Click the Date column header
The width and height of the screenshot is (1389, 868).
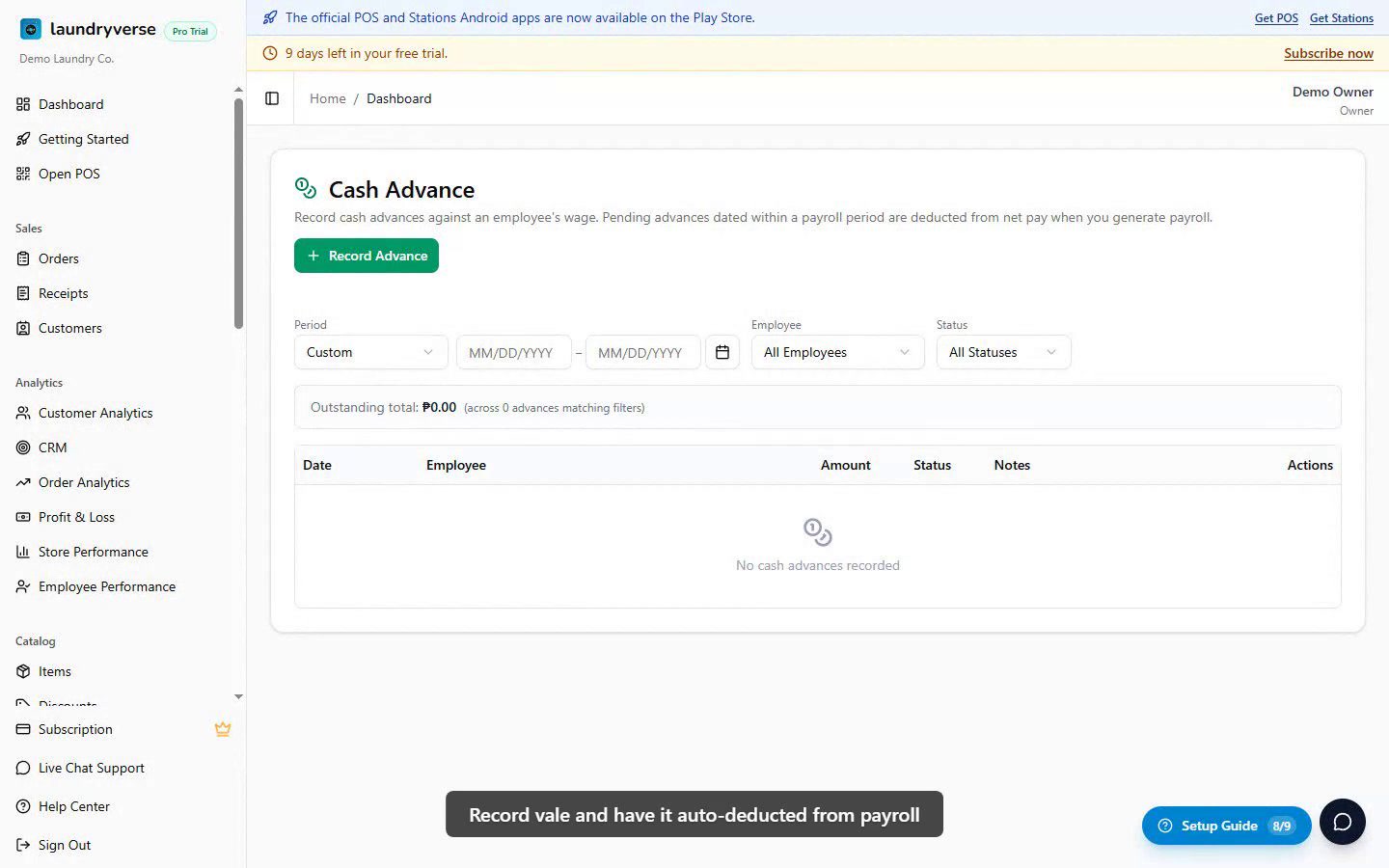pos(317,465)
